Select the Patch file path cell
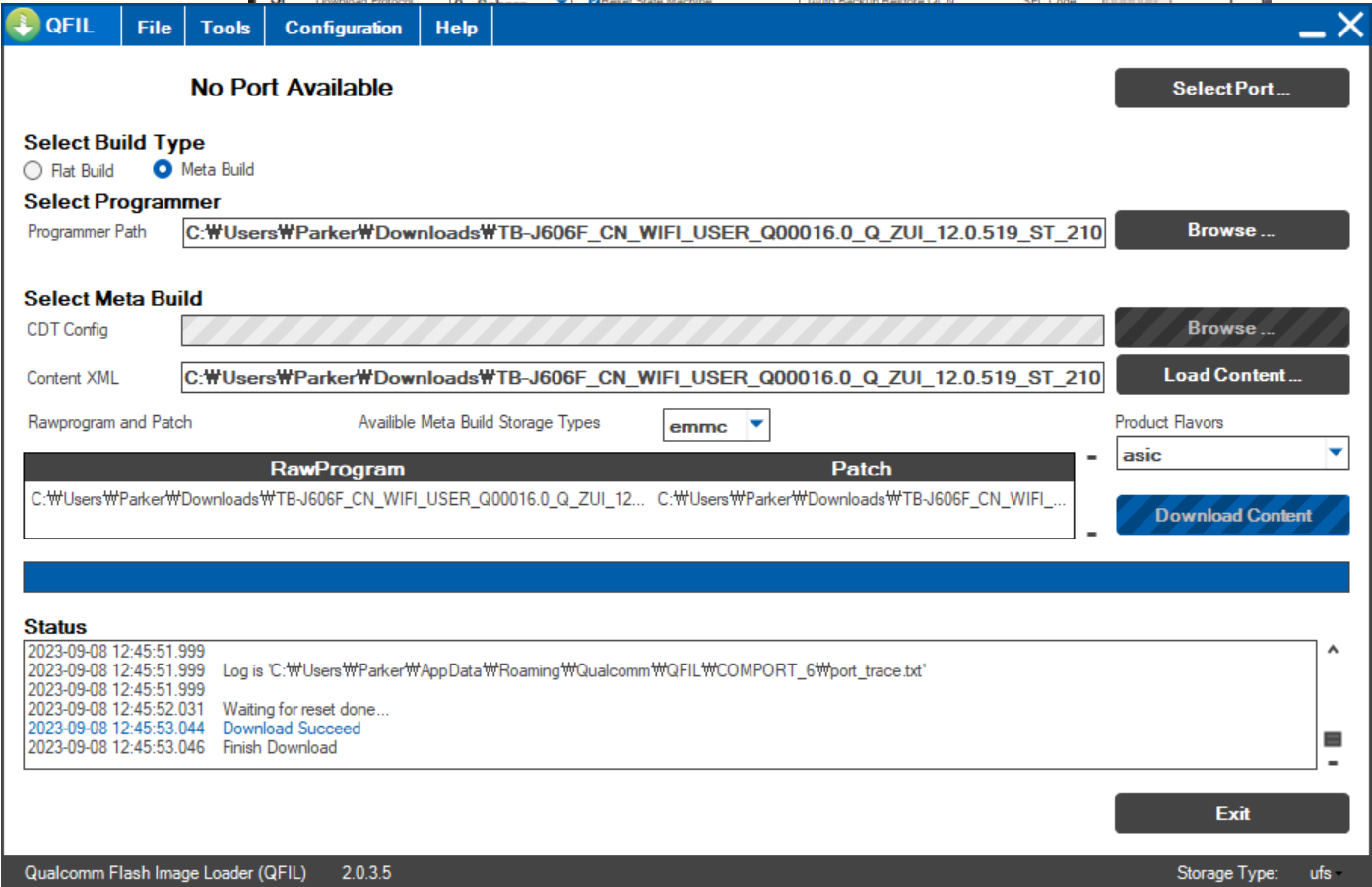The height and width of the screenshot is (887, 1372). pos(862,499)
